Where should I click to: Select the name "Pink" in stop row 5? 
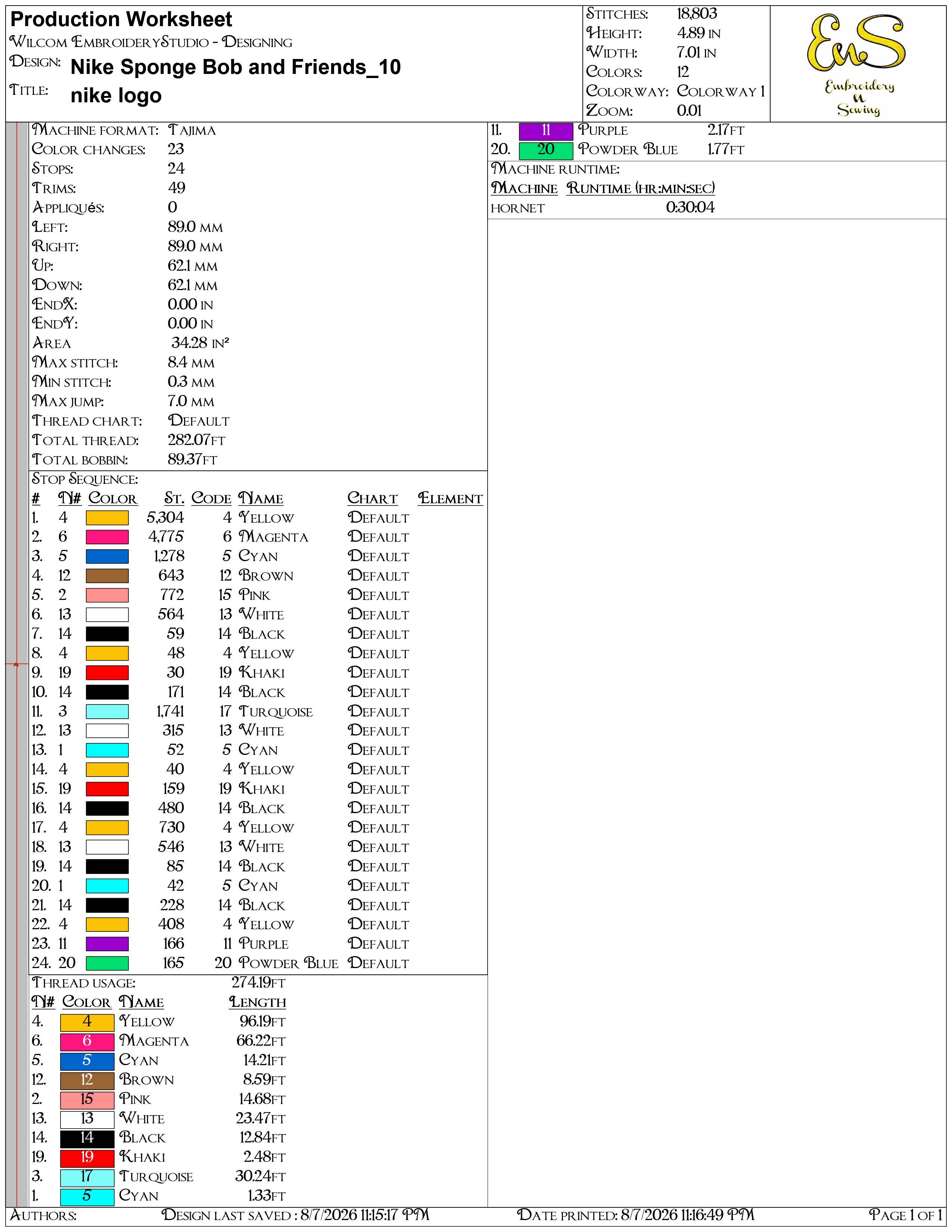(x=254, y=595)
